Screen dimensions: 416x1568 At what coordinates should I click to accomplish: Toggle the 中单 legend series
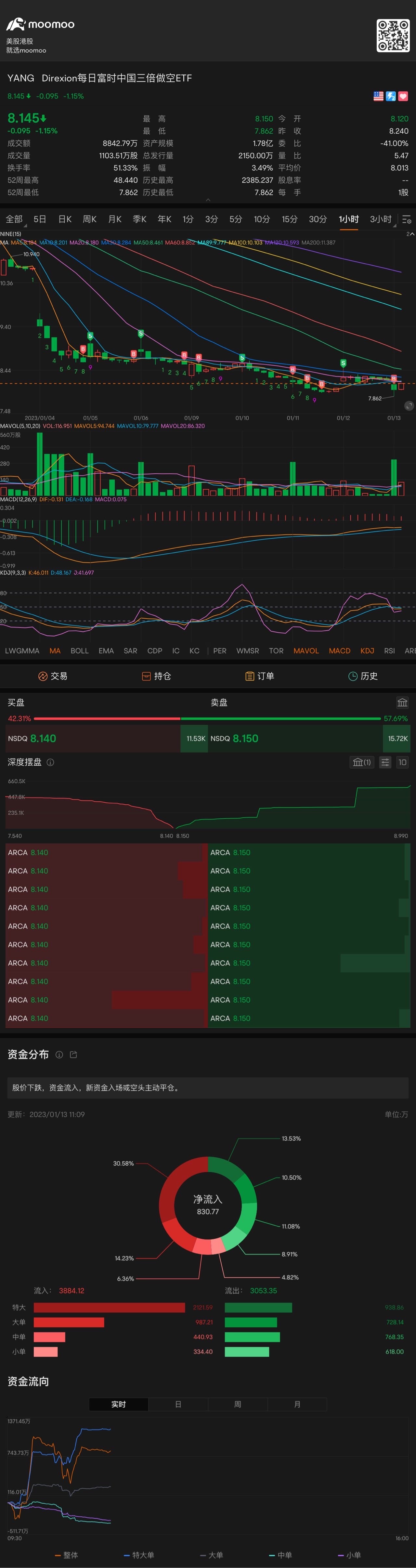(x=280, y=1555)
